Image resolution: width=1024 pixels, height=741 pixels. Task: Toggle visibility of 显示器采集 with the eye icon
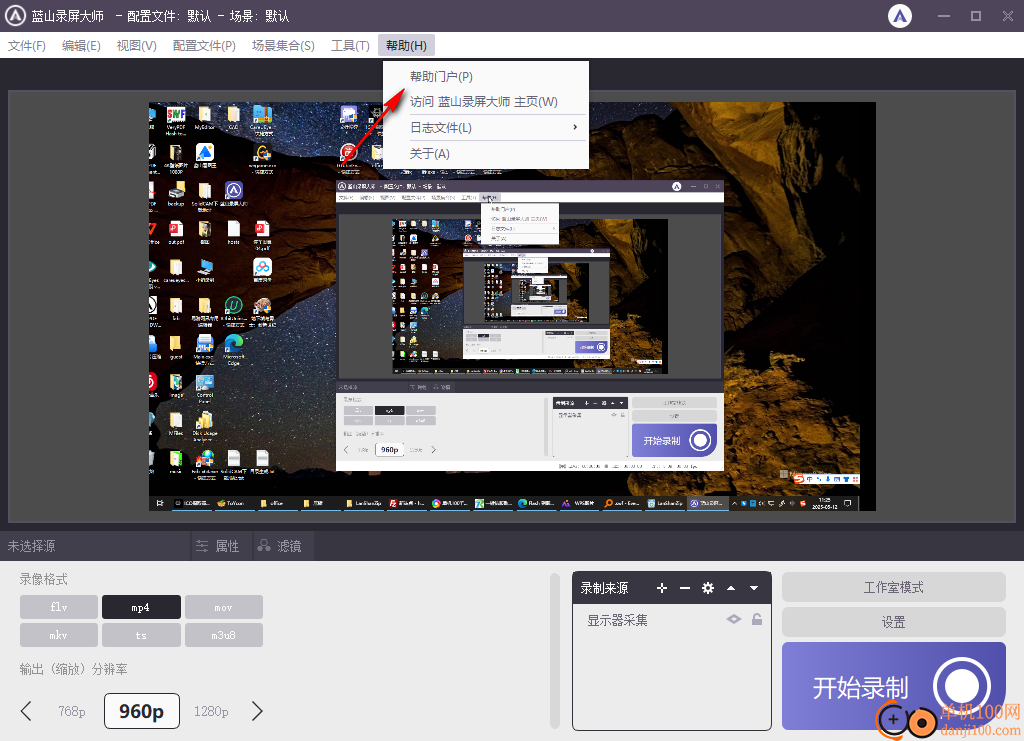[x=734, y=620]
